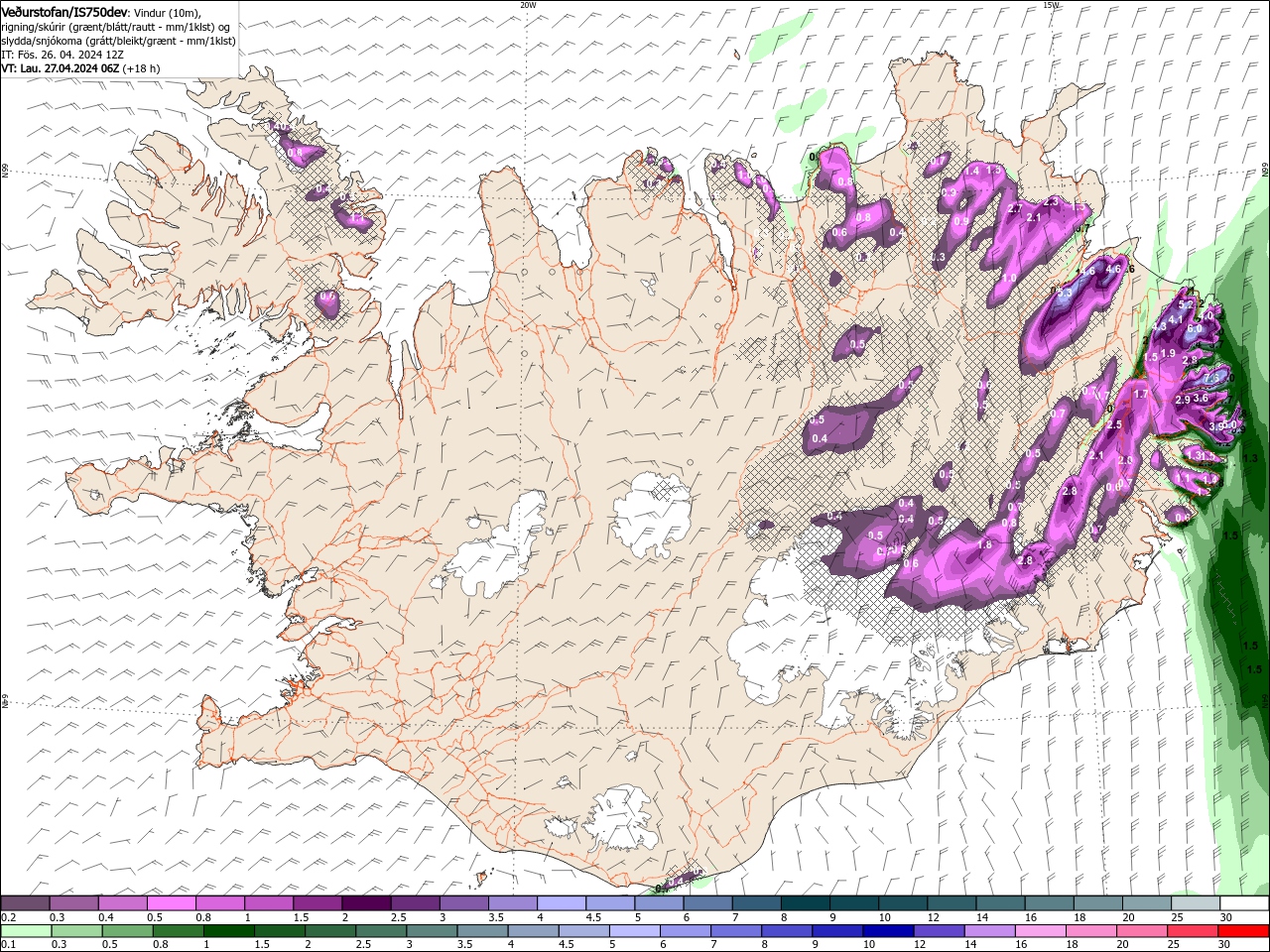
Task: Pick the bright pink upper swatch at 0.5
Action: pyautogui.click(x=171, y=903)
